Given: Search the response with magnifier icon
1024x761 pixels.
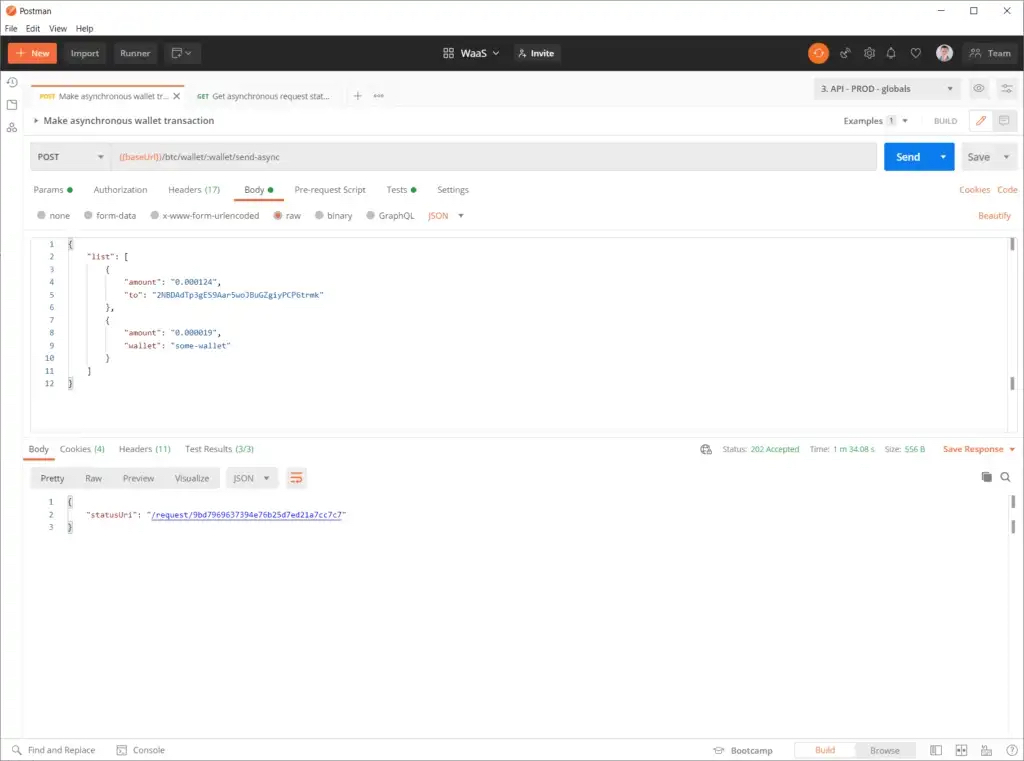Looking at the screenshot, I should tap(1006, 477).
